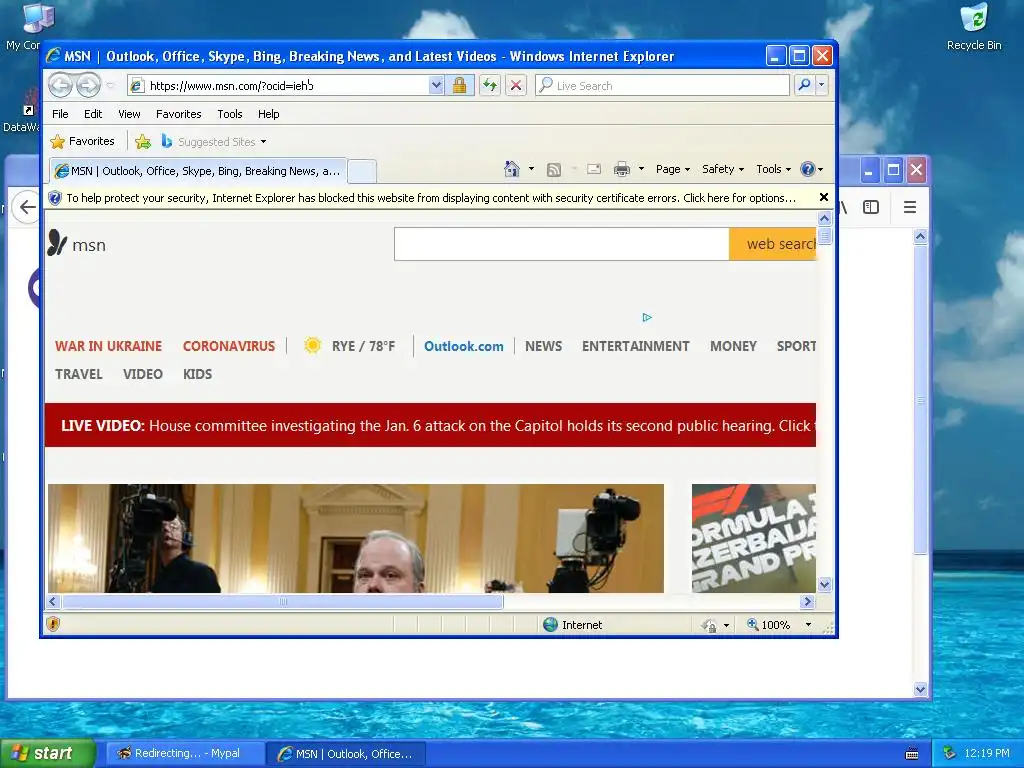This screenshot has height=768, width=1024.
Task: Open KIDS navigation link
Action: coord(197,374)
